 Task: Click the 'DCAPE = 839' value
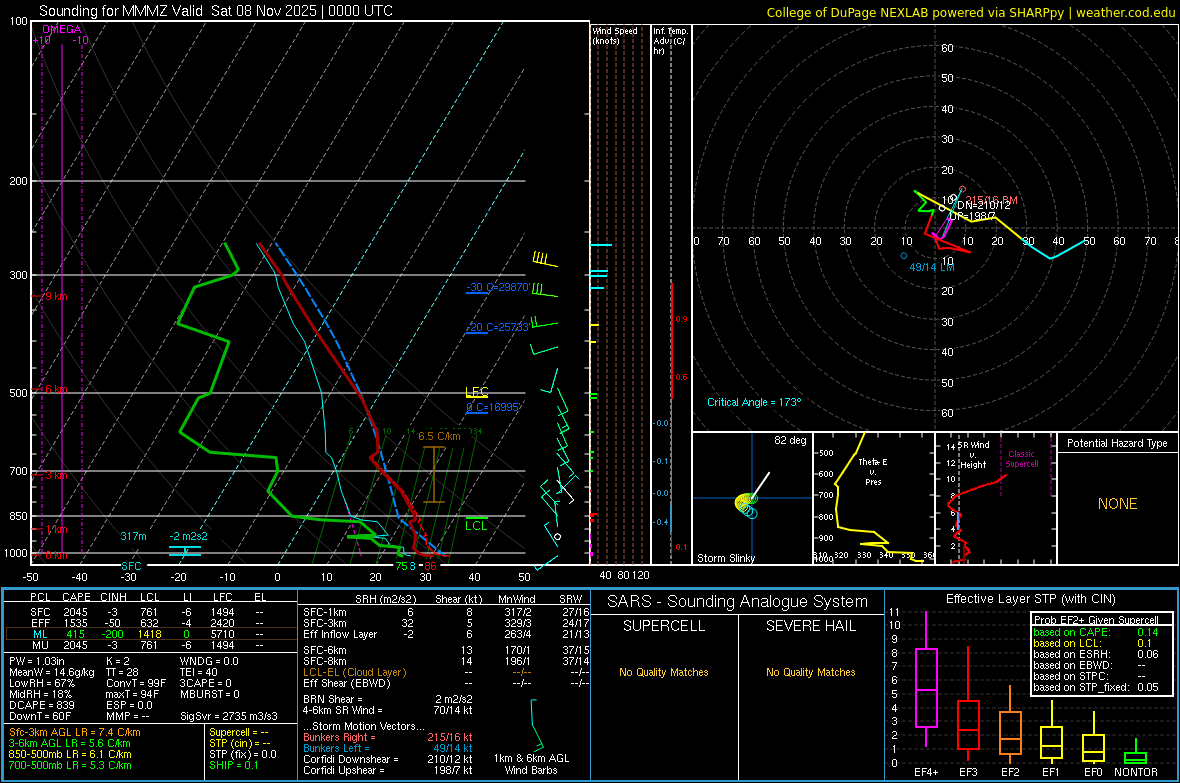click(x=41, y=705)
